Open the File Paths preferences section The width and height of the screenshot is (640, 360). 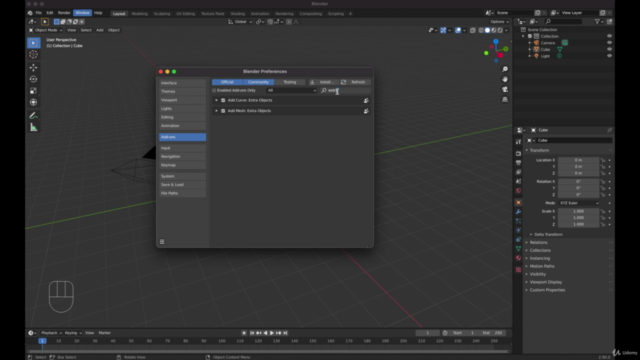pos(182,193)
